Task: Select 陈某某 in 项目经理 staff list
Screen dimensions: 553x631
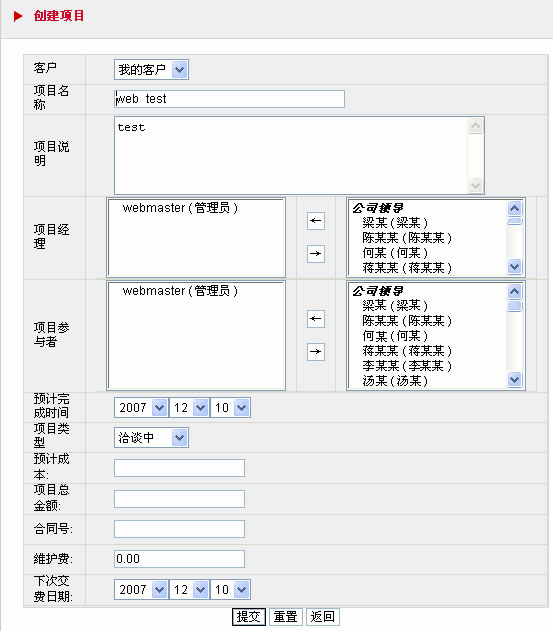Action: 407,238
